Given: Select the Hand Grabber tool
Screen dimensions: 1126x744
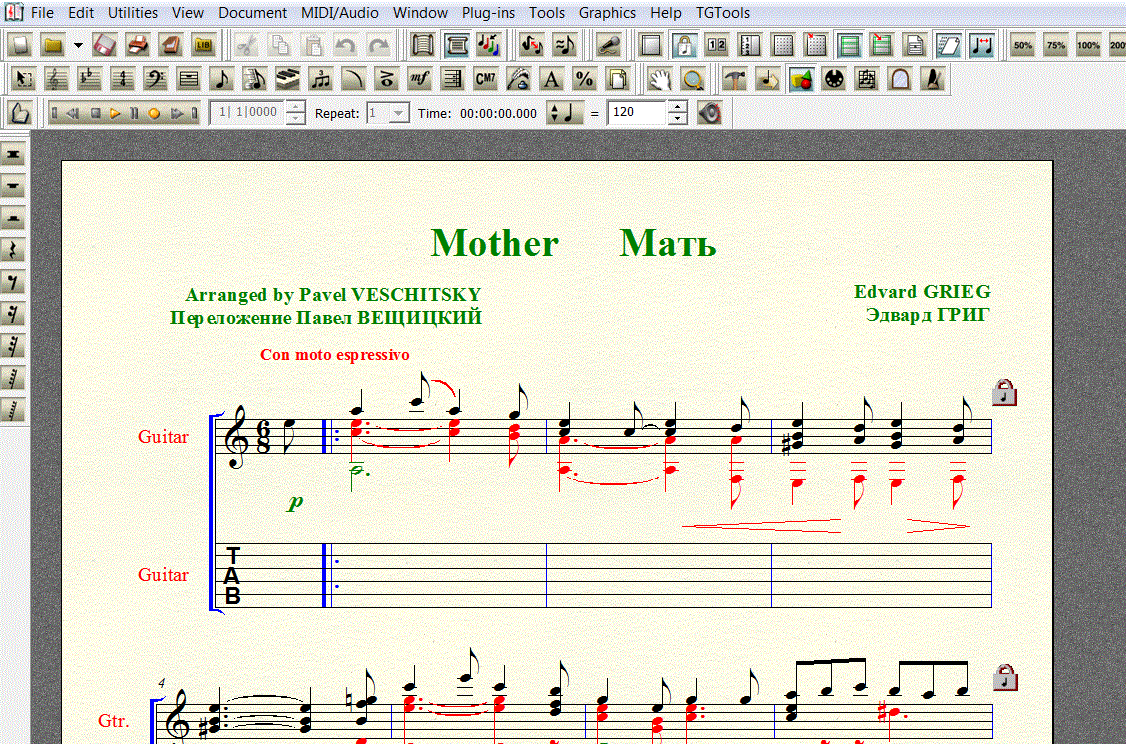Looking at the screenshot, I should pyautogui.click(x=659, y=78).
